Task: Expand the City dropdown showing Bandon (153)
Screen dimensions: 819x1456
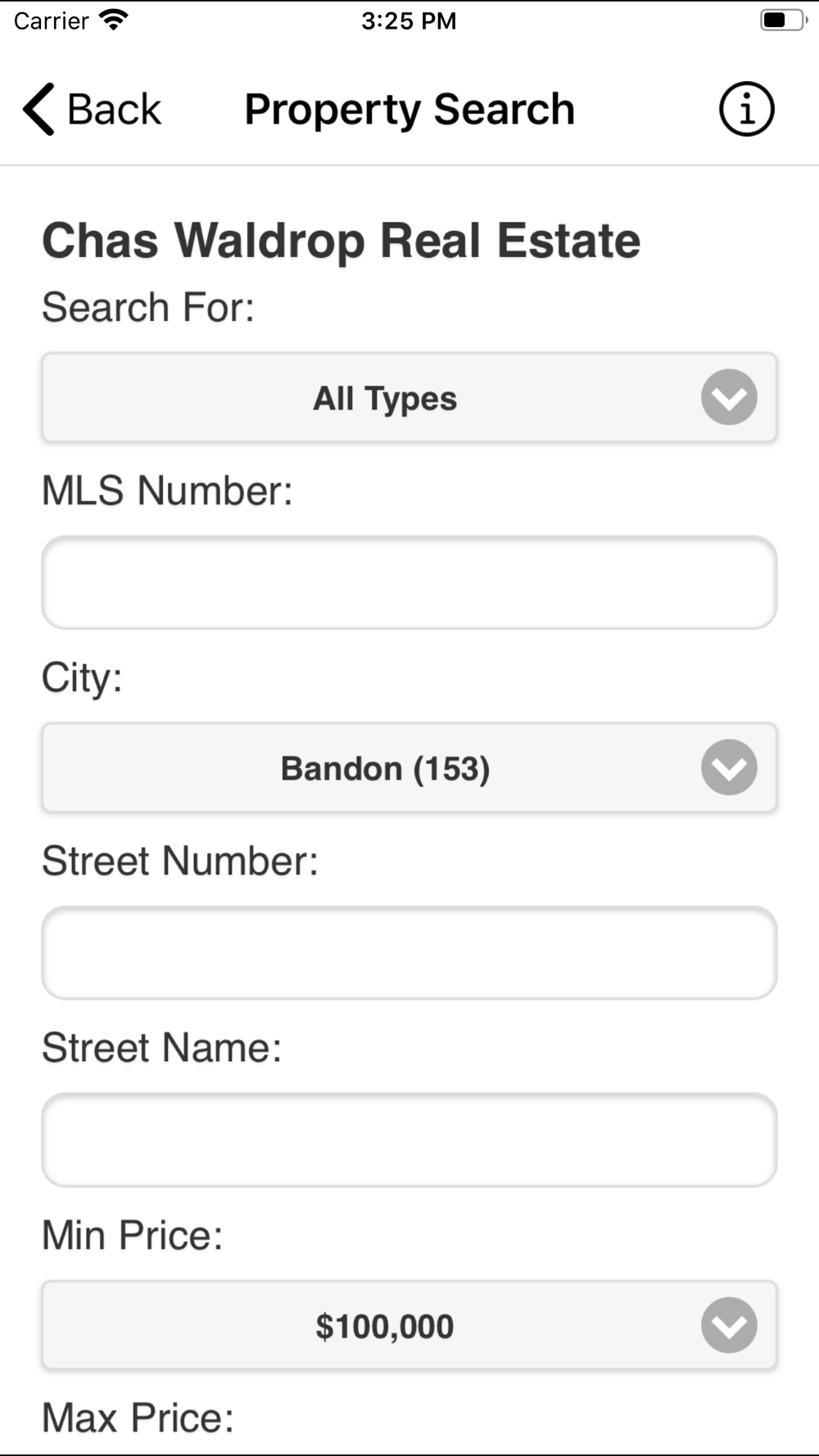Action: [409, 768]
